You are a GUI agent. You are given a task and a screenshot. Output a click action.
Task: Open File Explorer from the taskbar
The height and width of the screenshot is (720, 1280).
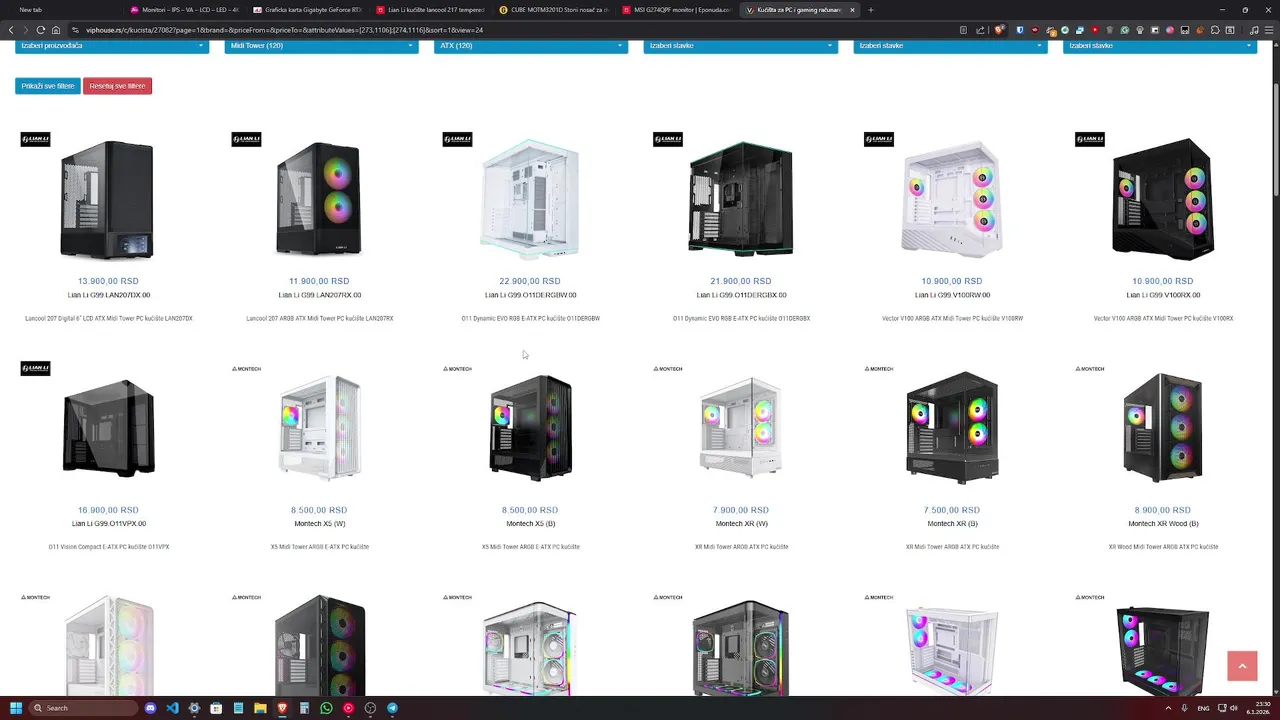[x=260, y=708]
